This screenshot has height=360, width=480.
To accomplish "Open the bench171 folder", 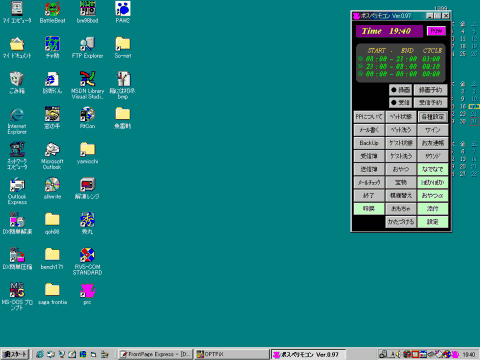I will 52,259.
